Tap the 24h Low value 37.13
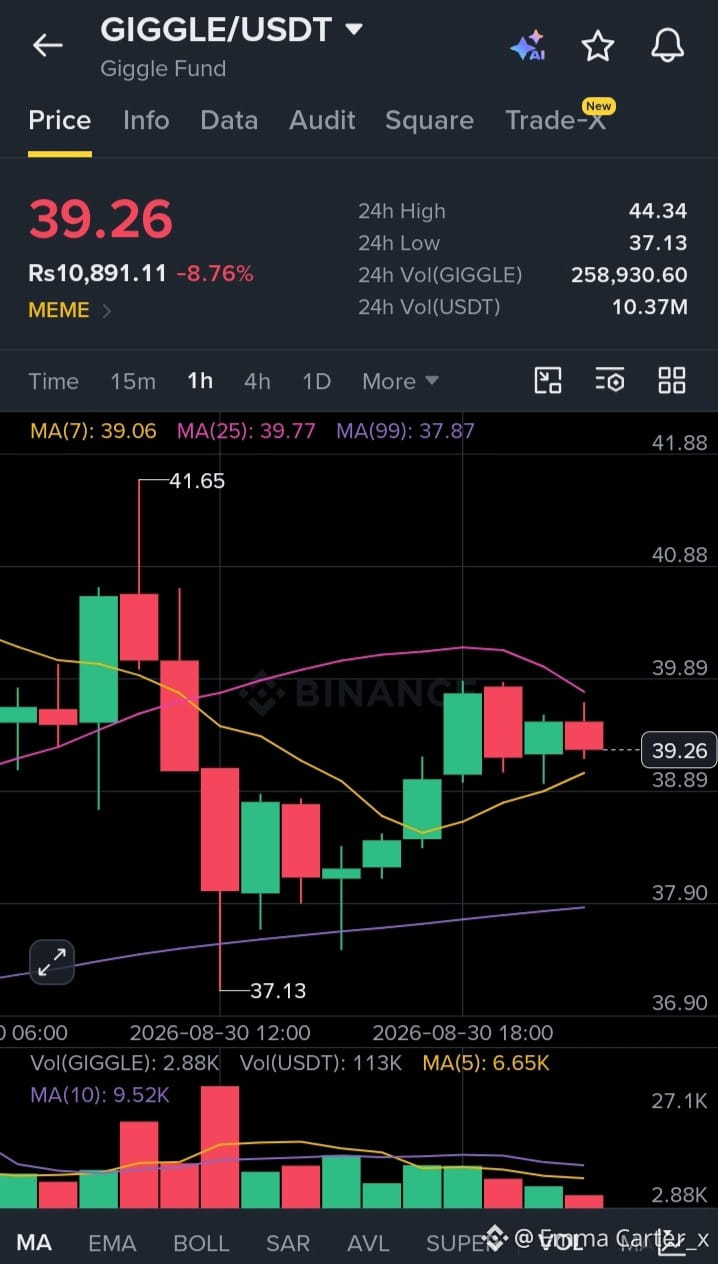 (x=659, y=243)
